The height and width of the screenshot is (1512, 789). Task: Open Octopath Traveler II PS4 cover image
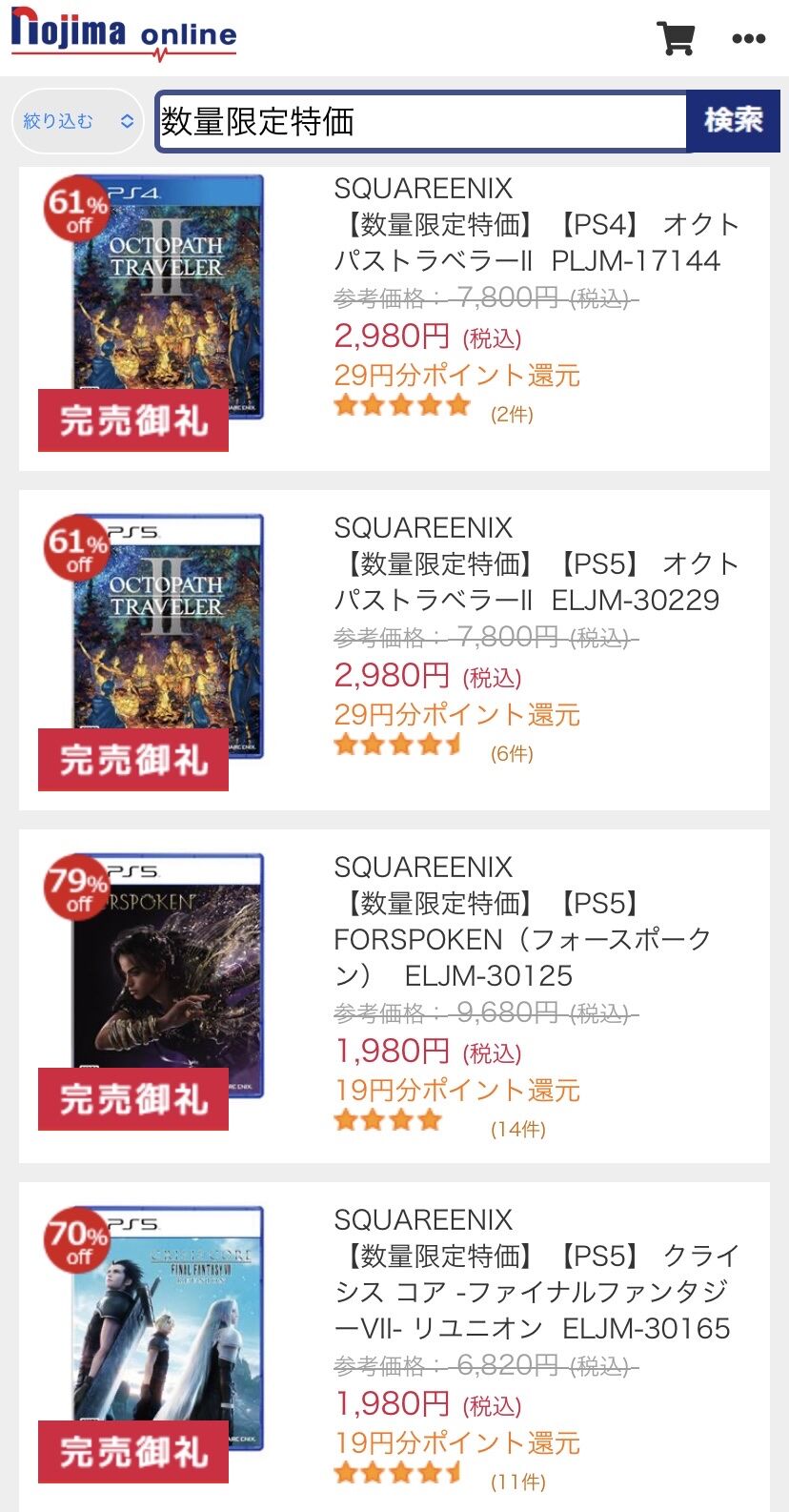pos(168,296)
